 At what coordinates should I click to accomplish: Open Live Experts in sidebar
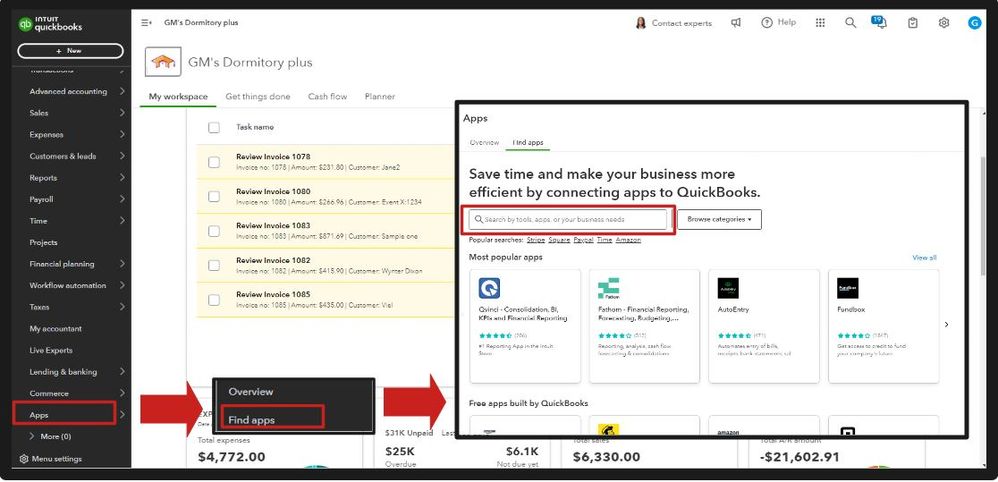(51, 350)
